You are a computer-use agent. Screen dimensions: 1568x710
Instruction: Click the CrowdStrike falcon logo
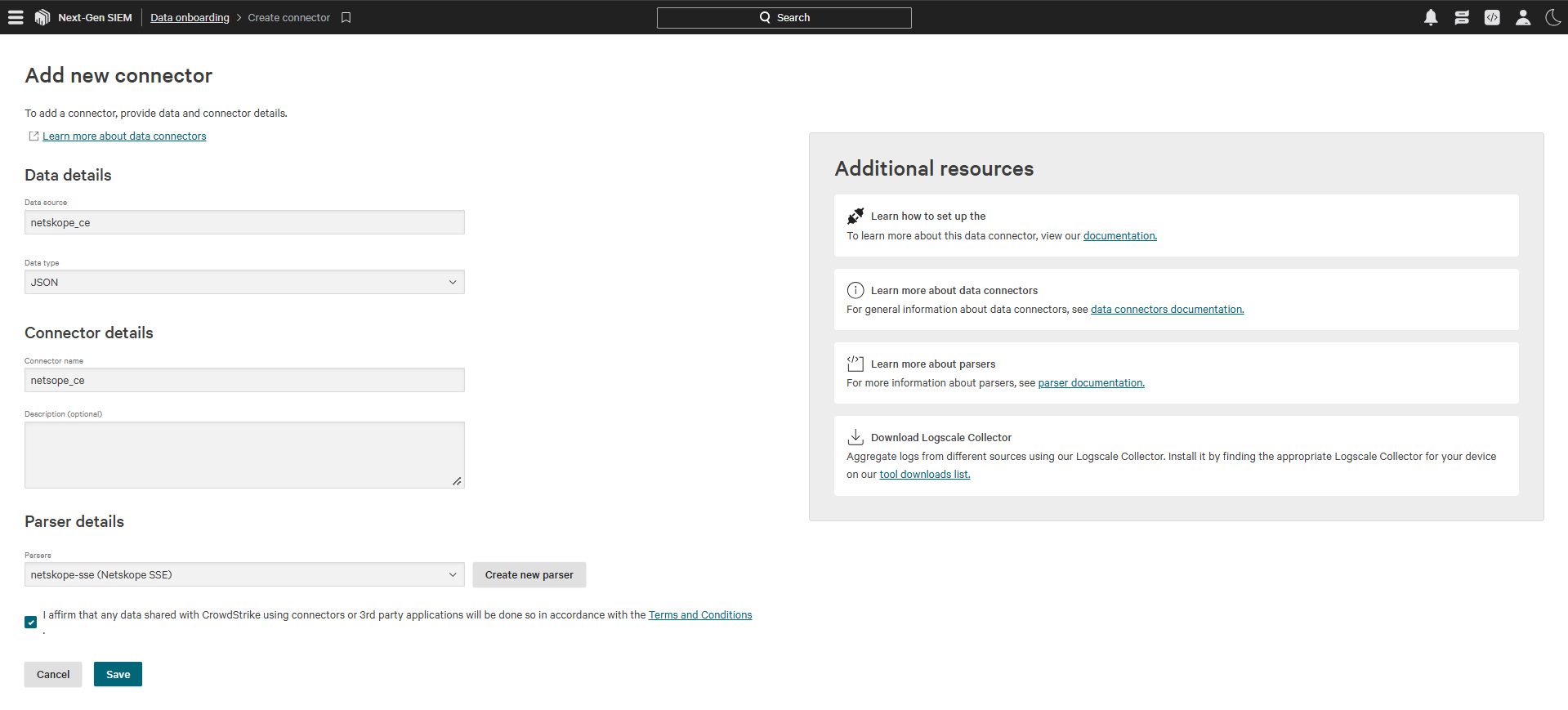coord(42,17)
